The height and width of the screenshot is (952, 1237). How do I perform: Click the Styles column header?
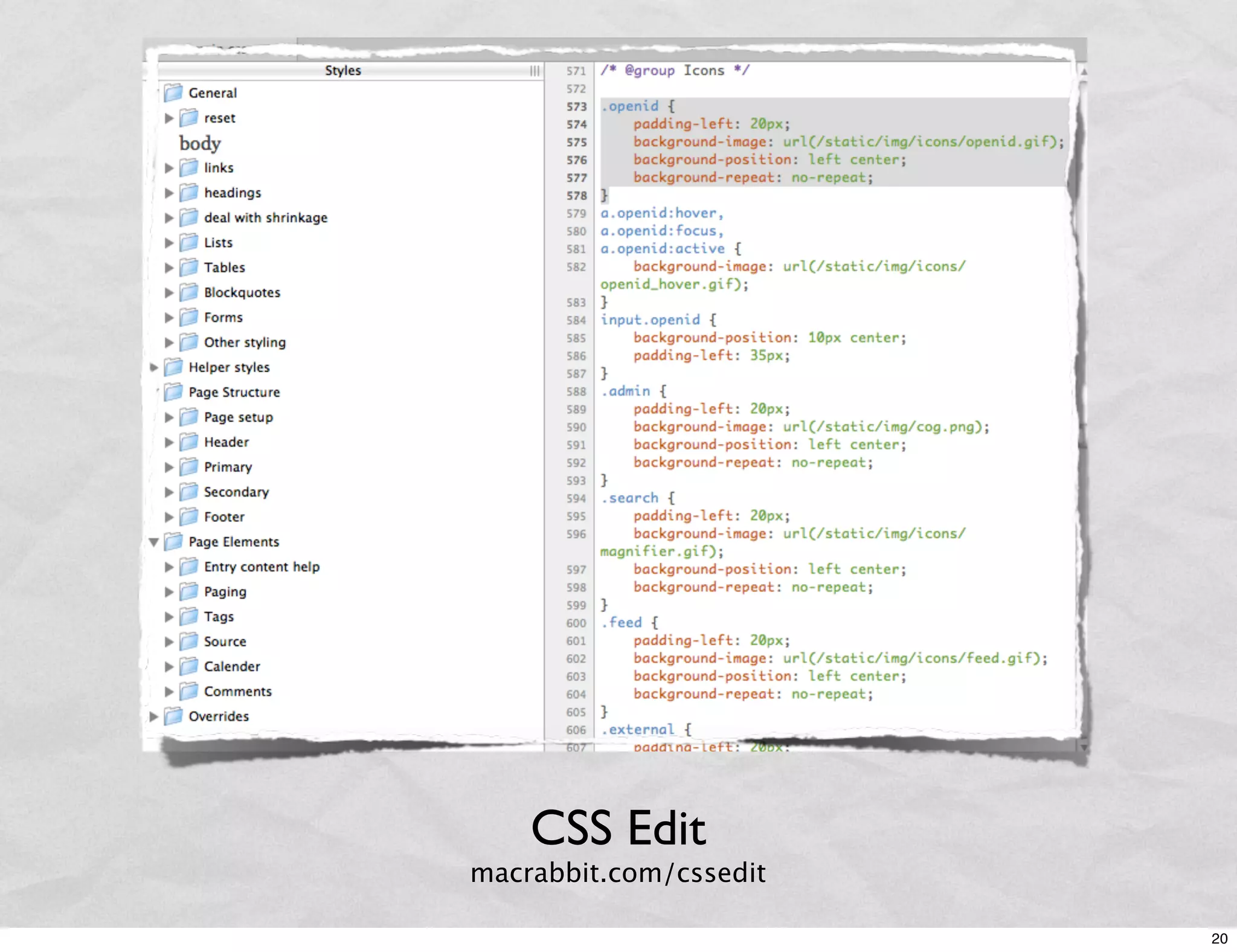[x=342, y=71]
